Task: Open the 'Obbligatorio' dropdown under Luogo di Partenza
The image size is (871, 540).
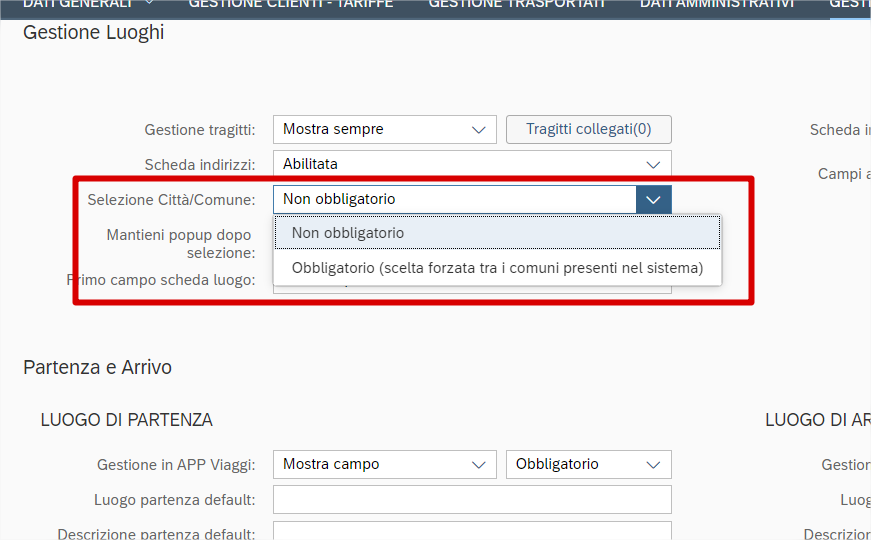Action: click(575, 464)
